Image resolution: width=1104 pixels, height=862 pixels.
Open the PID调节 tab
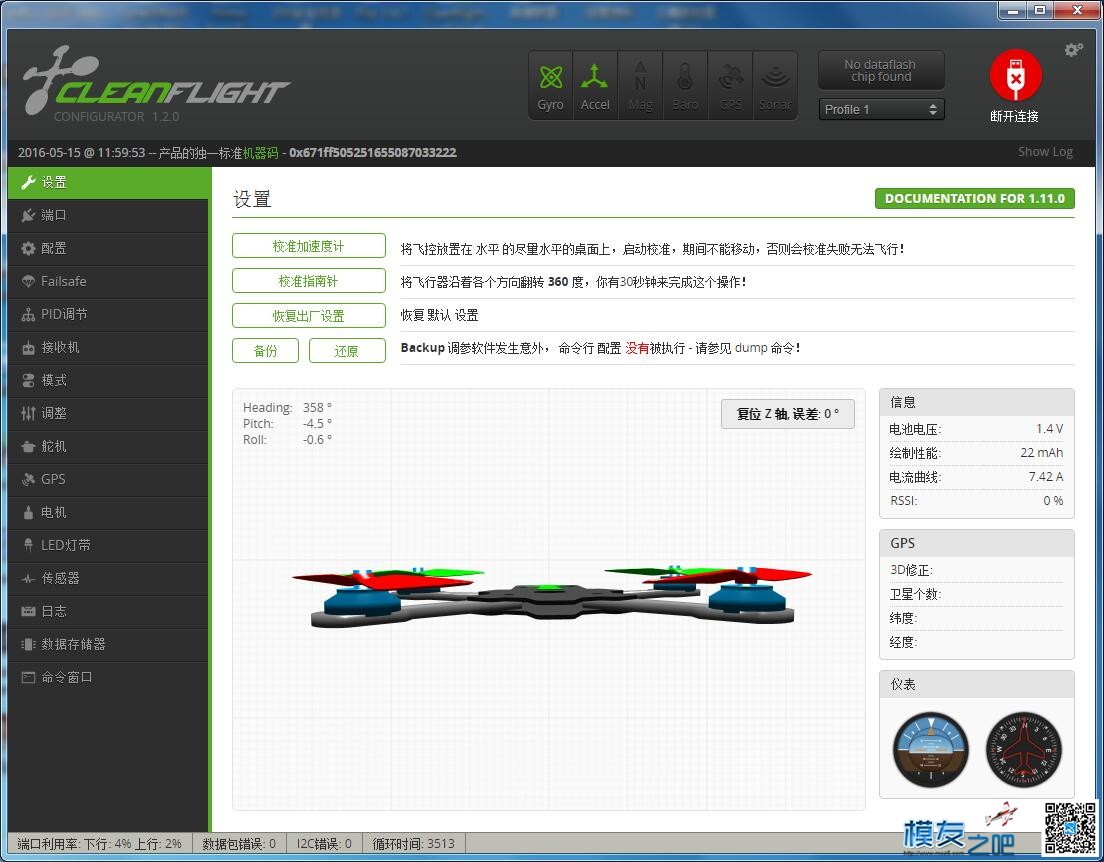pyautogui.click(x=109, y=314)
